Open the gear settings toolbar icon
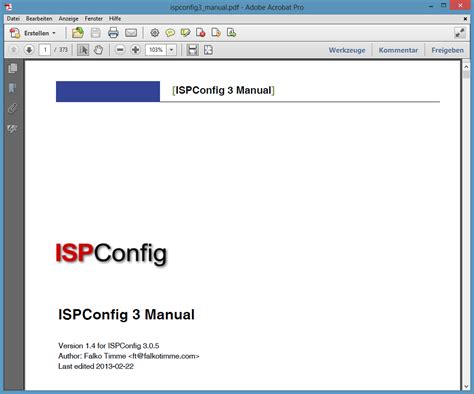Image resolution: width=474 pixels, height=394 pixels. coord(155,33)
